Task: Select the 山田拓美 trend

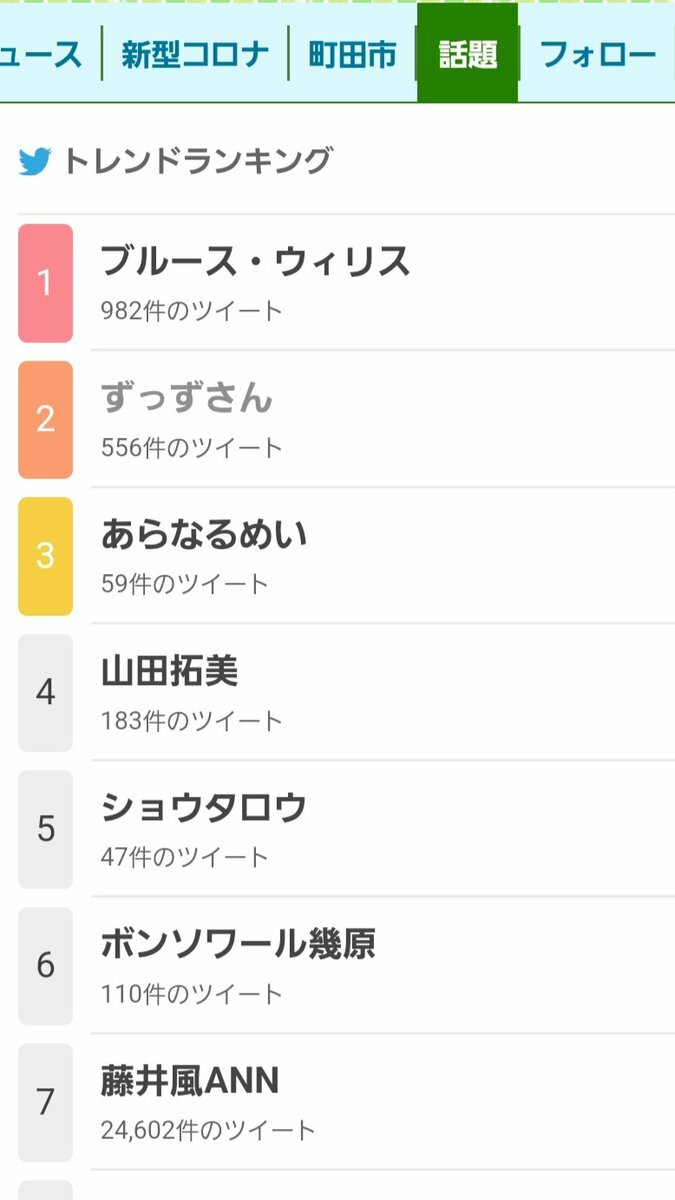Action: [x=170, y=671]
